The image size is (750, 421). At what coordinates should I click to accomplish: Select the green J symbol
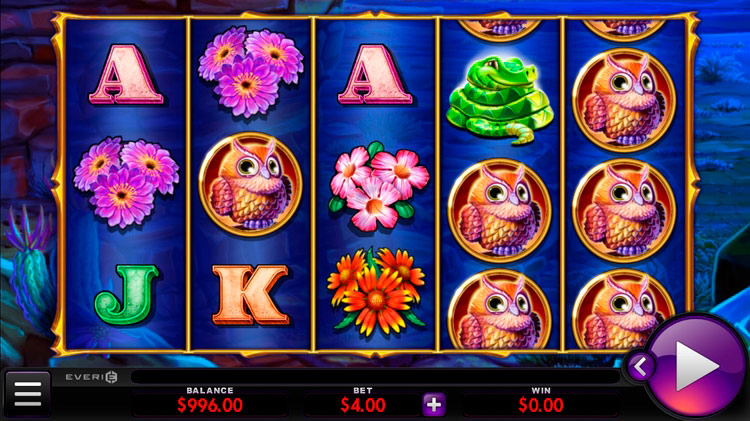[x=126, y=295]
